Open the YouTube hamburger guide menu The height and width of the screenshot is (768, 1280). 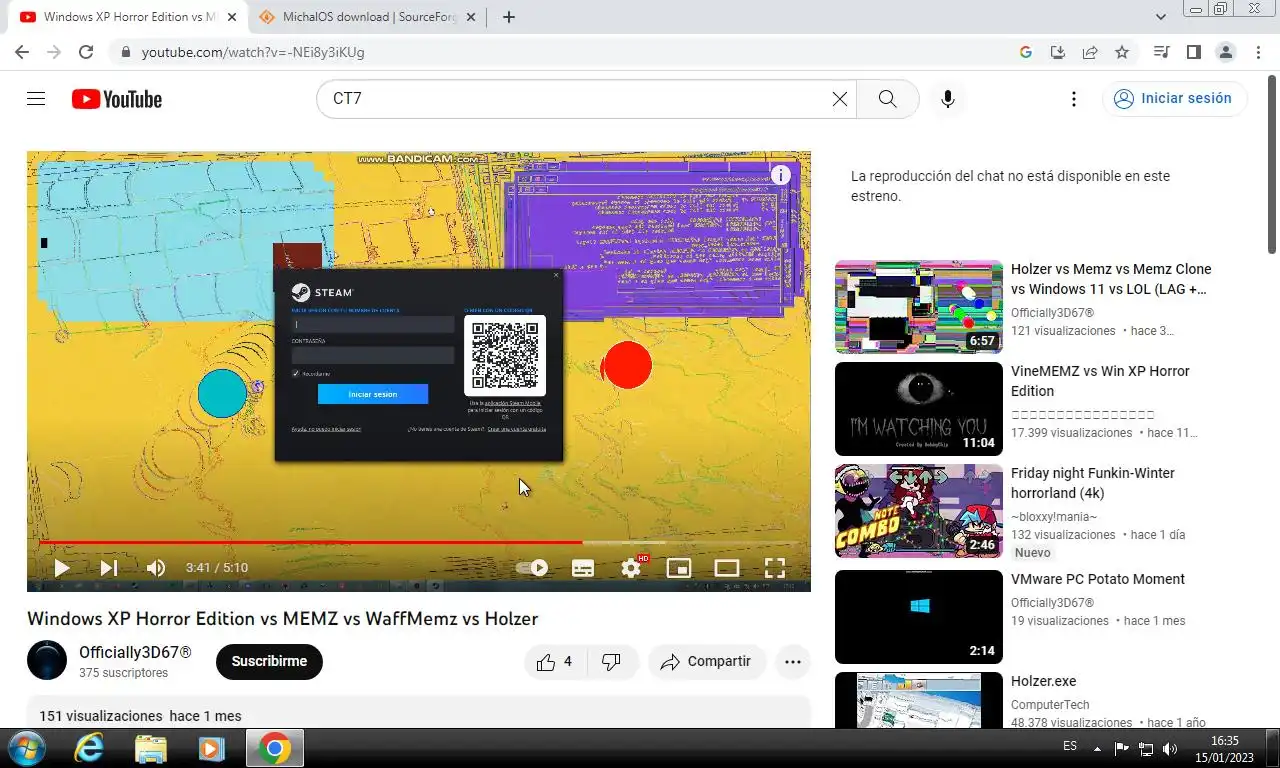click(x=36, y=99)
